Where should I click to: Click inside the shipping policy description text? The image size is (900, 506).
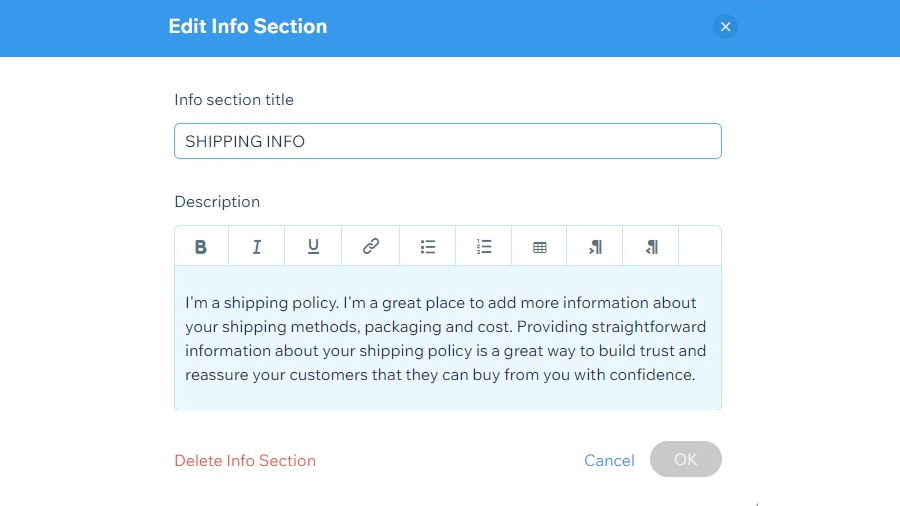pos(446,338)
